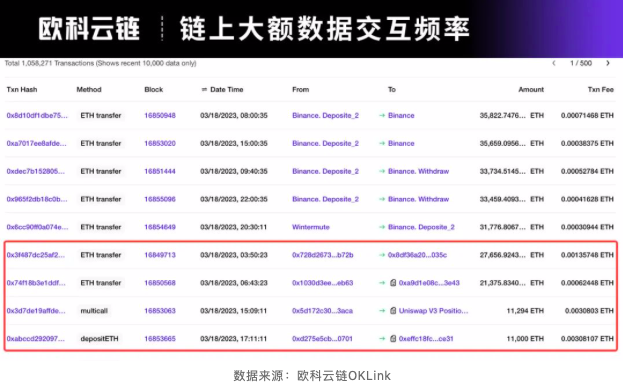The height and width of the screenshot is (388, 623).
Task: Open transaction hash 0xdec7b152805...
Action: (x=35, y=171)
